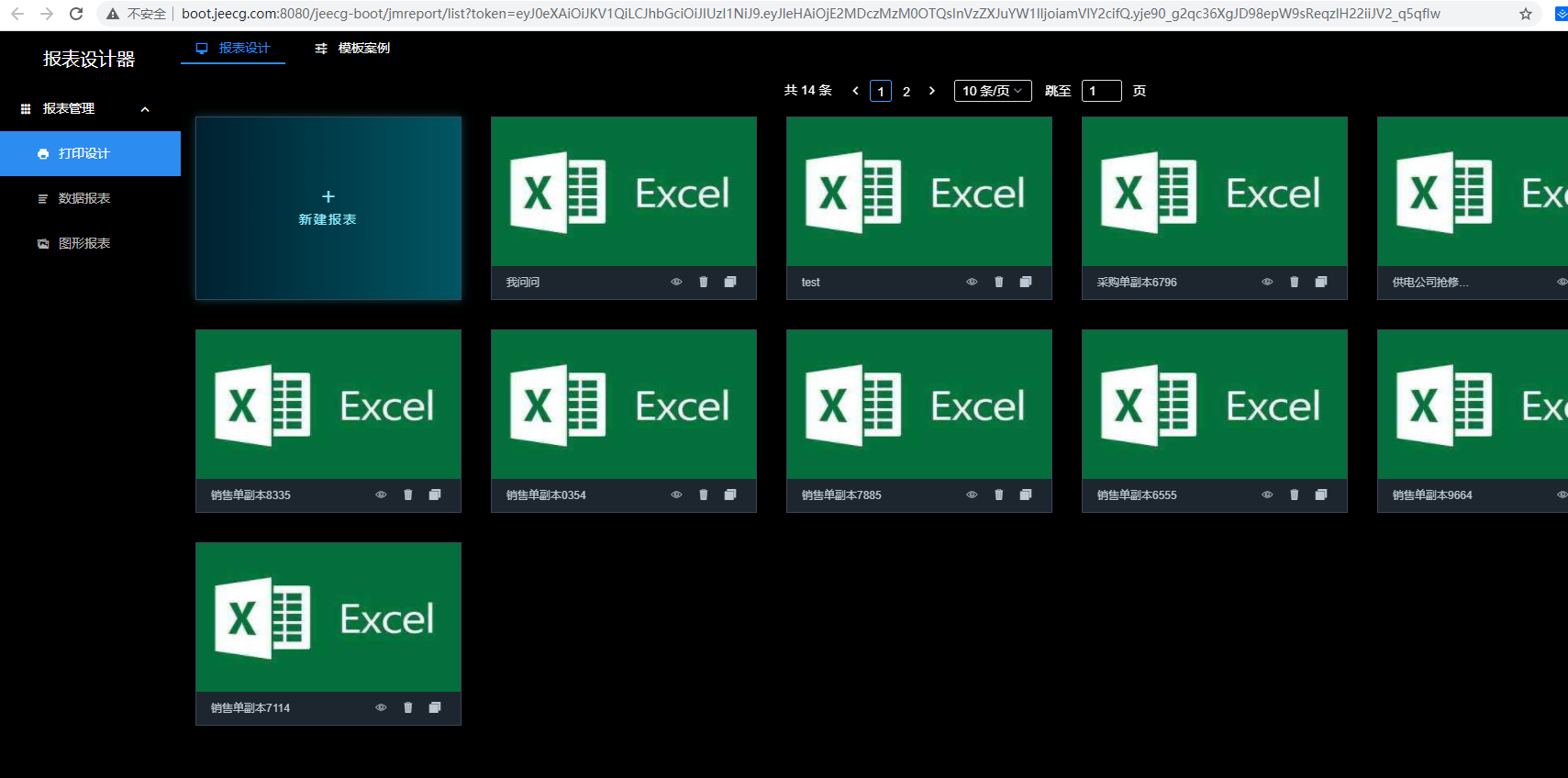The width and height of the screenshot is (1568, 778).
Task: Delete the test report with trash icon
Action: pos(999,282)
